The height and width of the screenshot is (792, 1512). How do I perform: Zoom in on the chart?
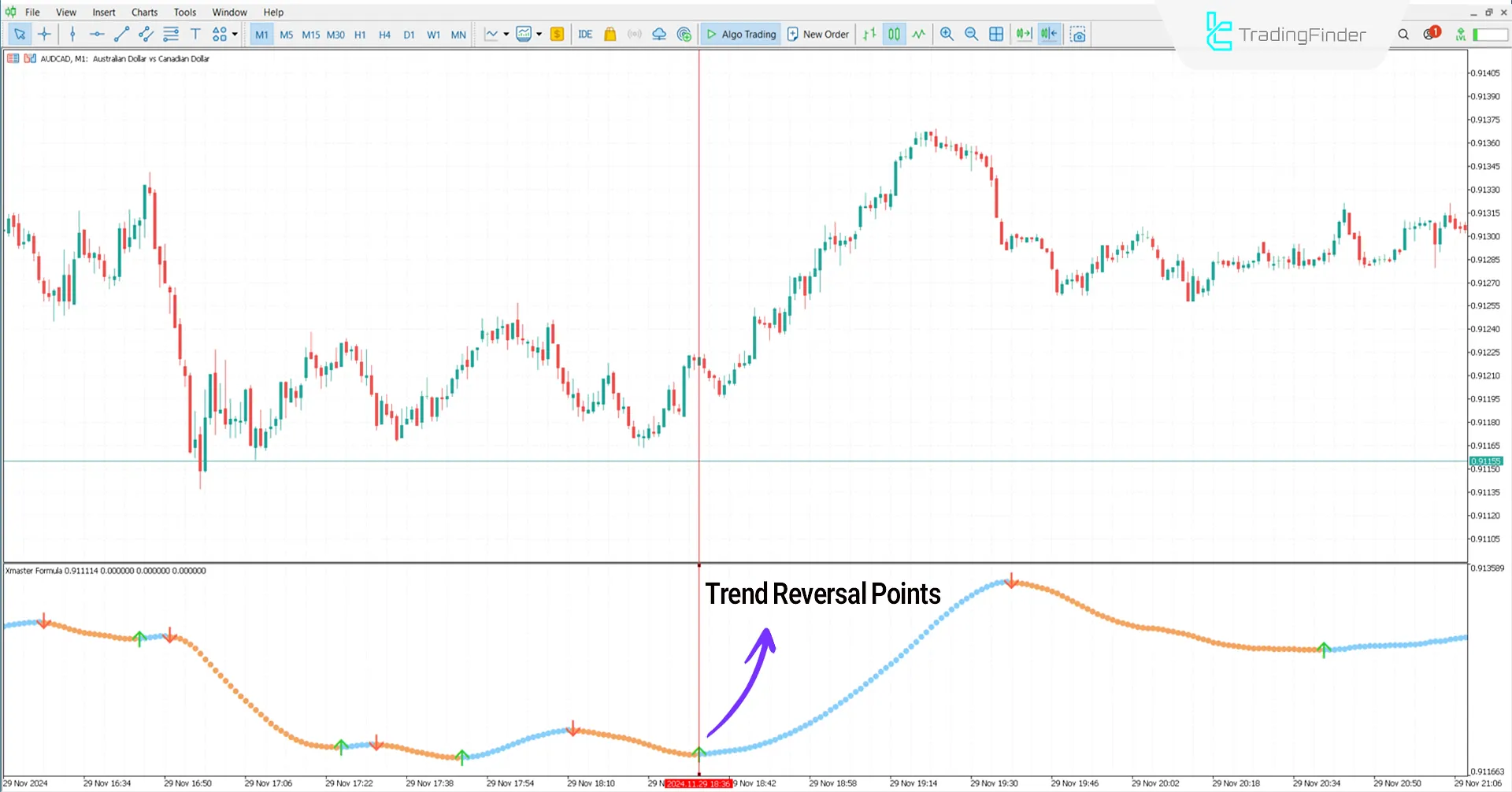coord(947,34)
